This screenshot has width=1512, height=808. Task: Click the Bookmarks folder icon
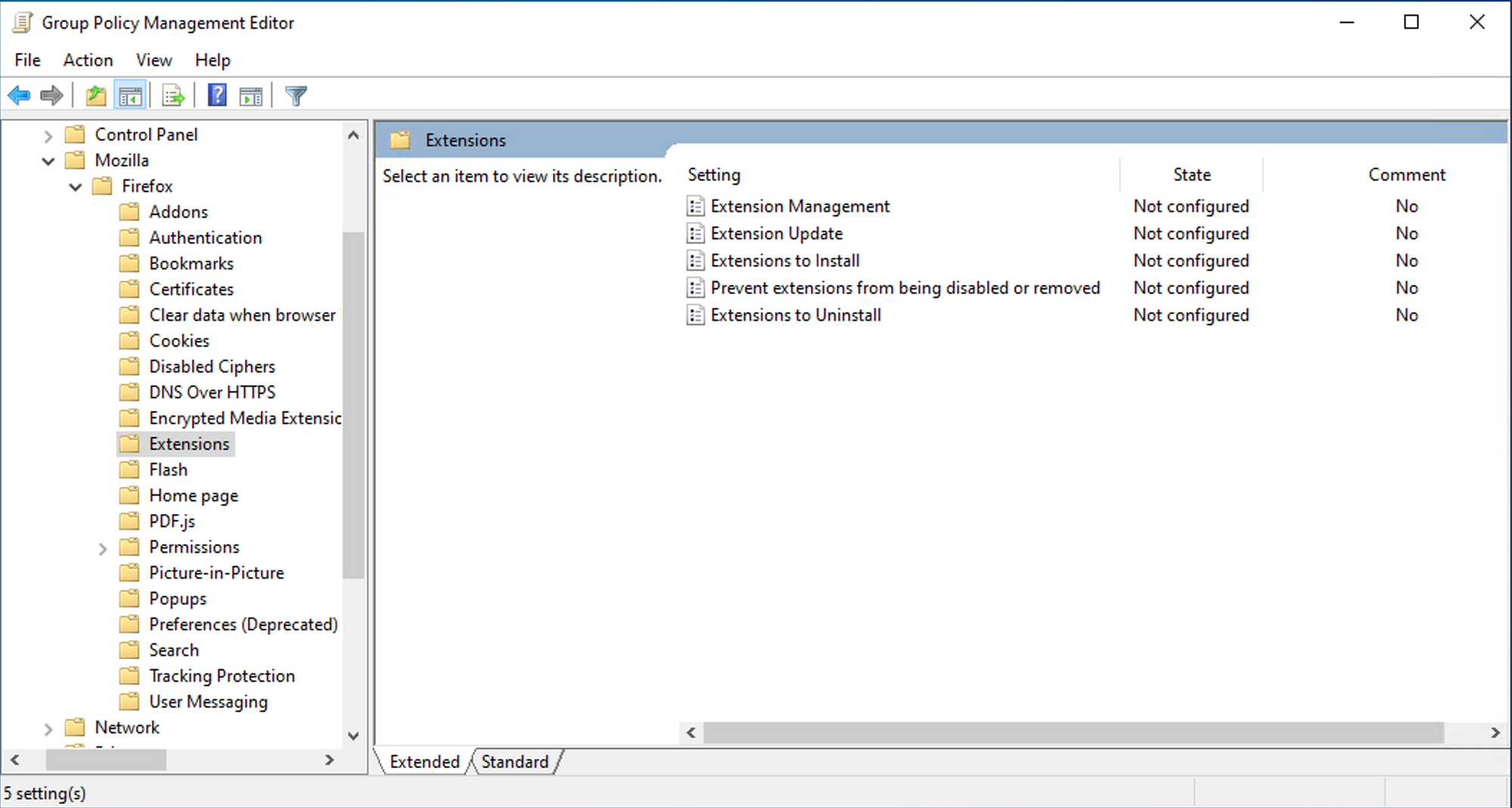click(130, 263)
